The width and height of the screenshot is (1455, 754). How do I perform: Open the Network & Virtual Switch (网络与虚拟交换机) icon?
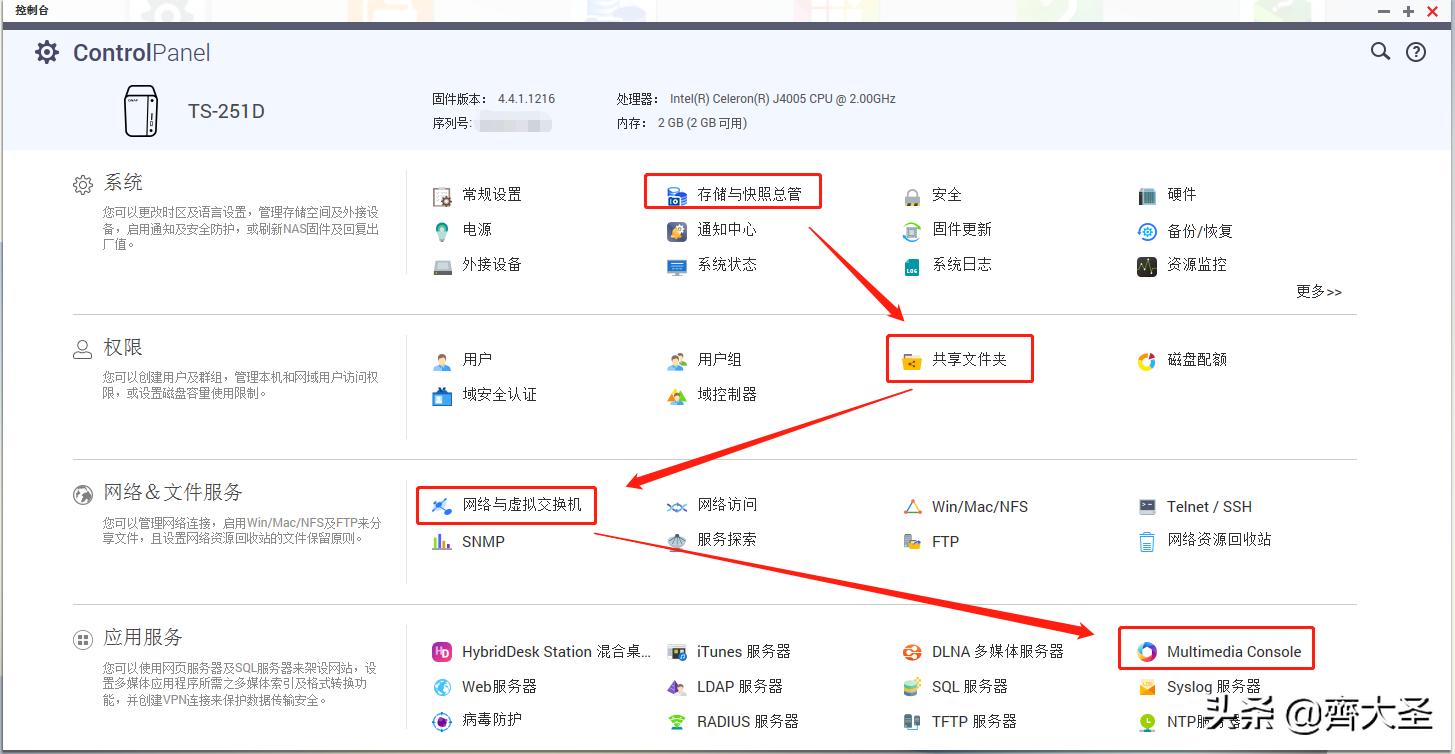pyautogui.click(x=442, y=505)
